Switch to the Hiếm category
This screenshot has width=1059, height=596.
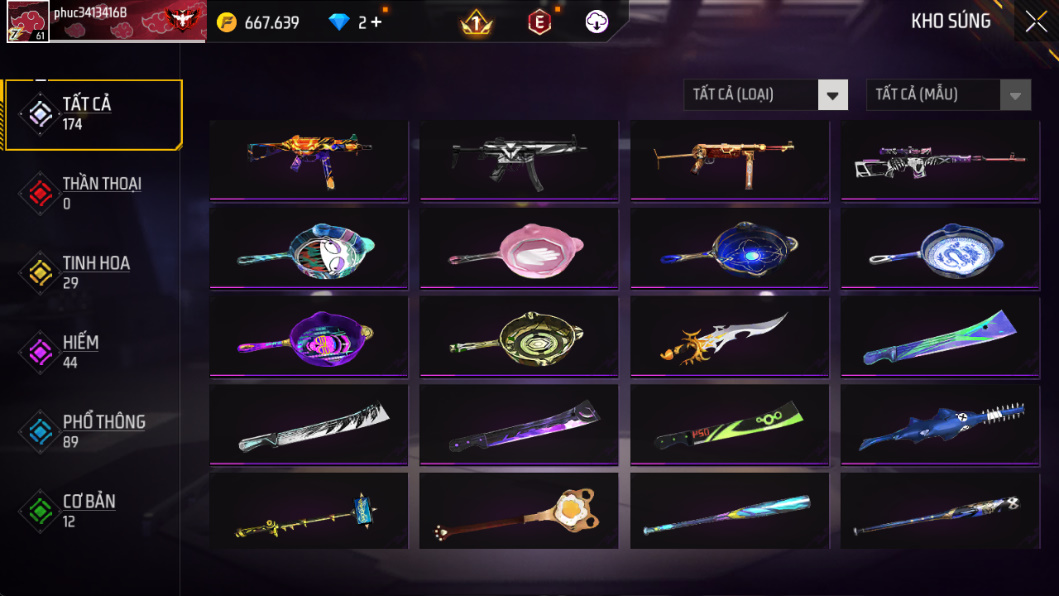tap(91, 352)
